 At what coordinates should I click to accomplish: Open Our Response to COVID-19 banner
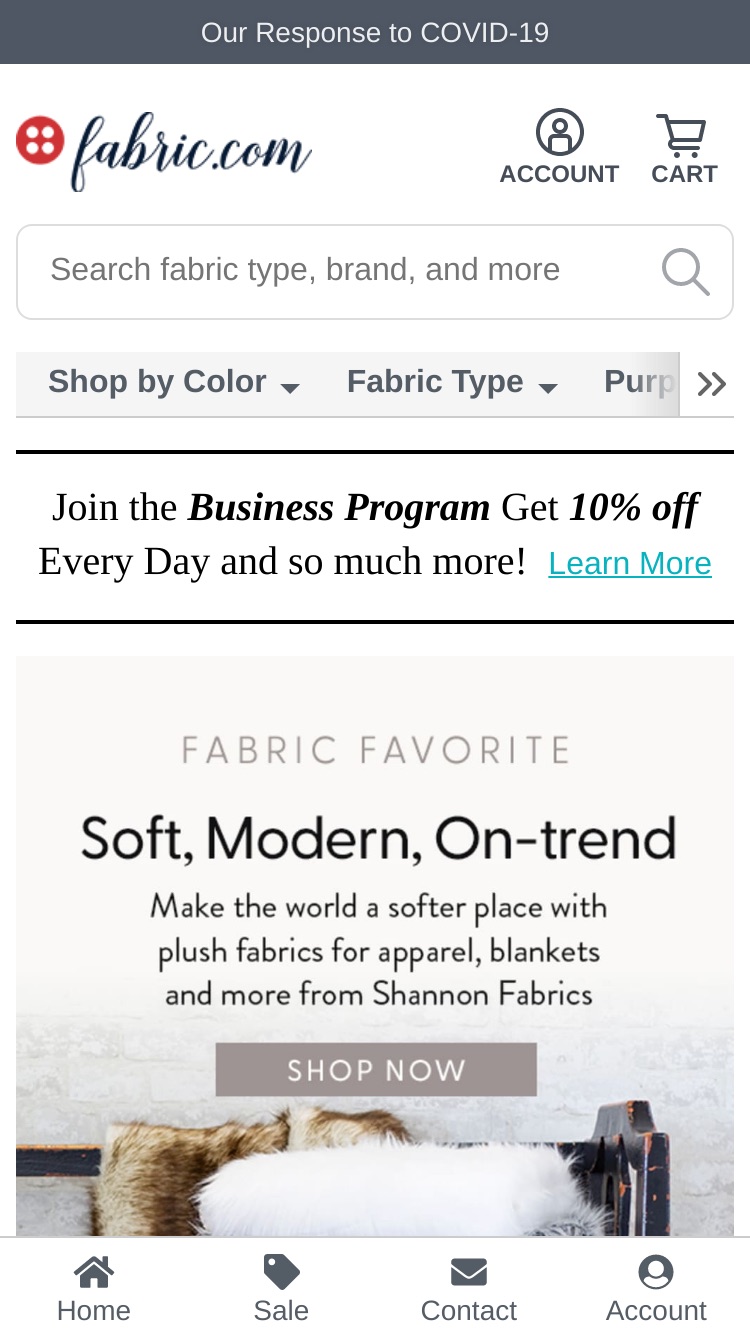tap(375, 32)
